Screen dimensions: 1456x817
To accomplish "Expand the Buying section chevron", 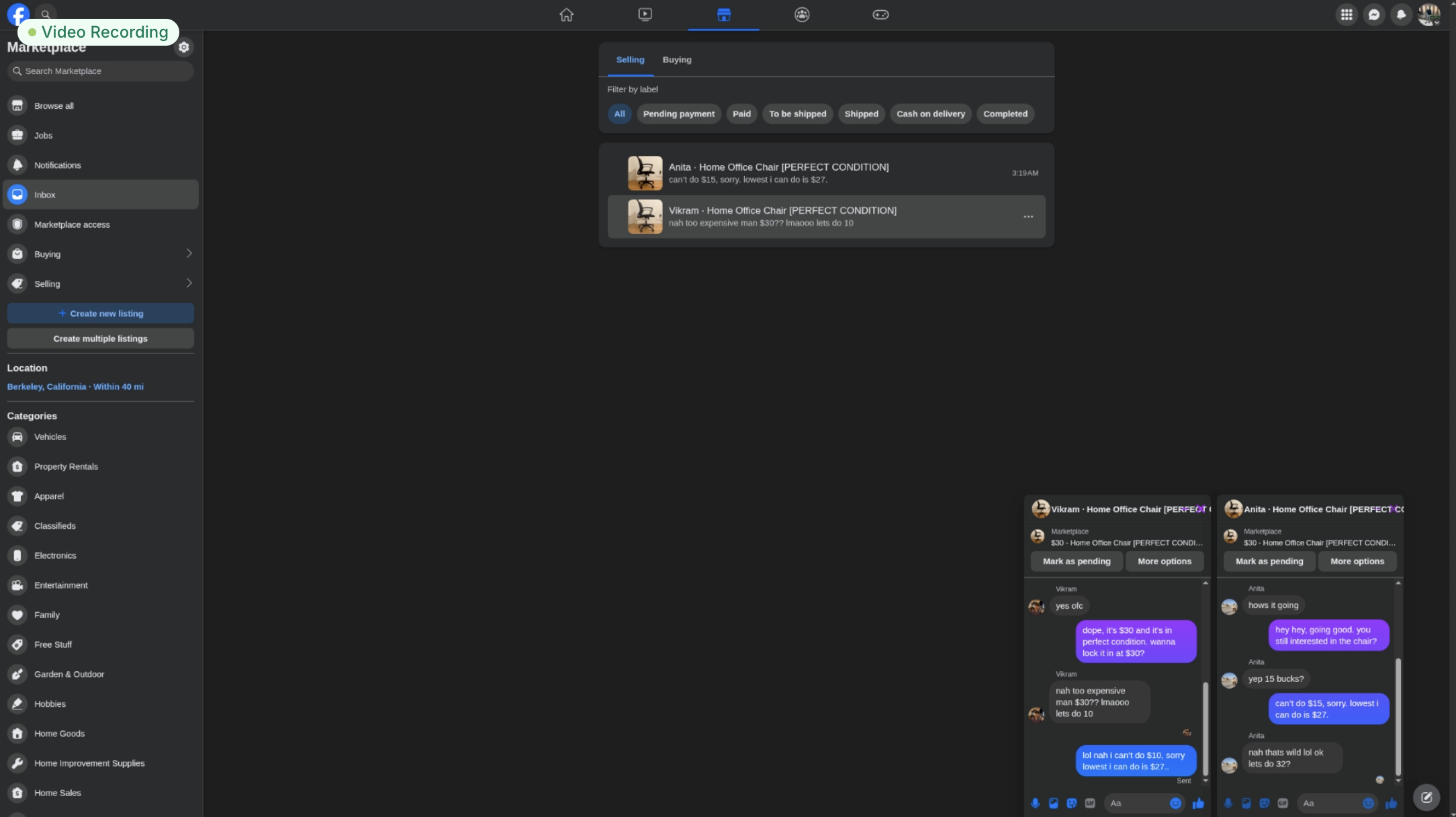I will click(189, 253).
